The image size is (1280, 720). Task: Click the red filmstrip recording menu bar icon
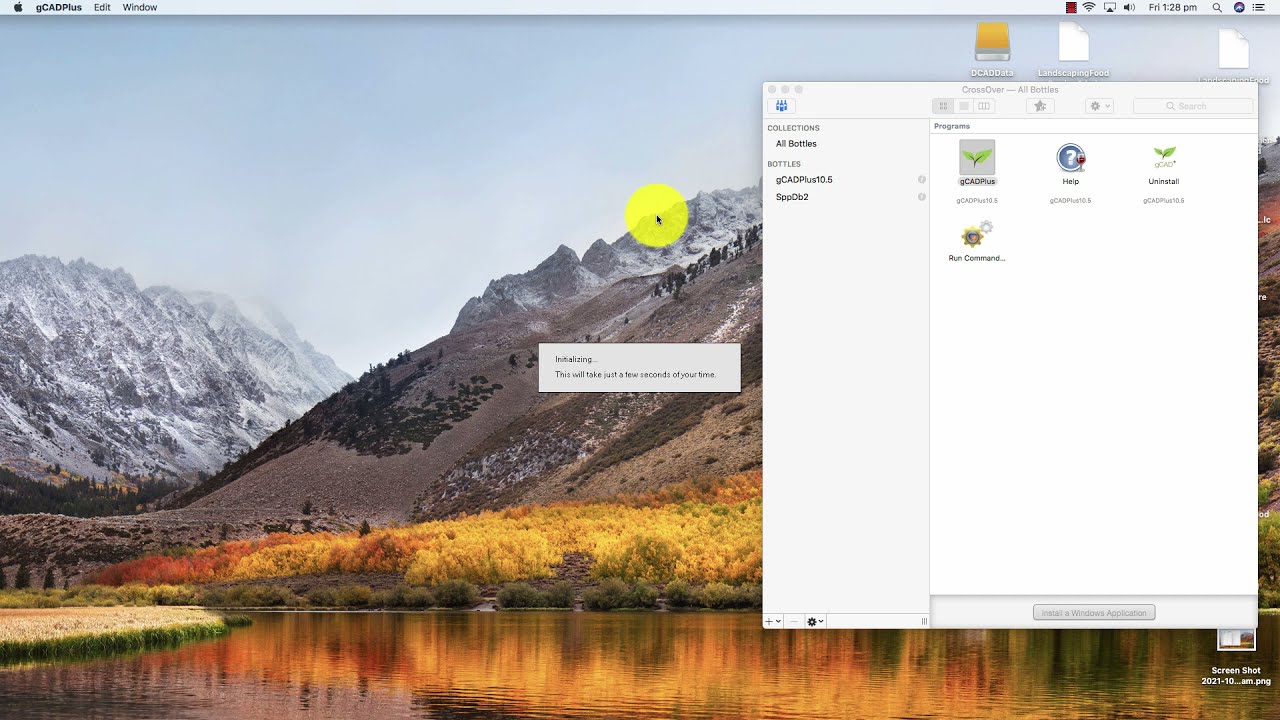(x=1071, y=7)
